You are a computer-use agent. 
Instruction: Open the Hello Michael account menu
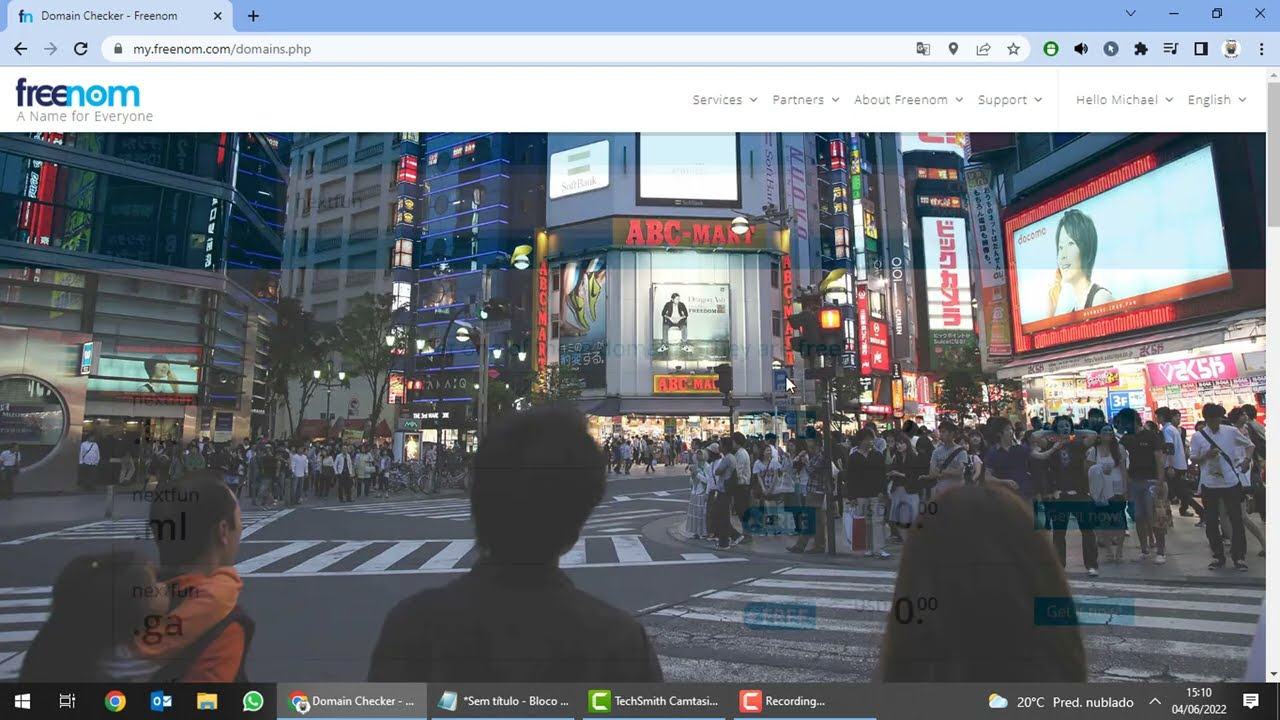pos(1125,99)
